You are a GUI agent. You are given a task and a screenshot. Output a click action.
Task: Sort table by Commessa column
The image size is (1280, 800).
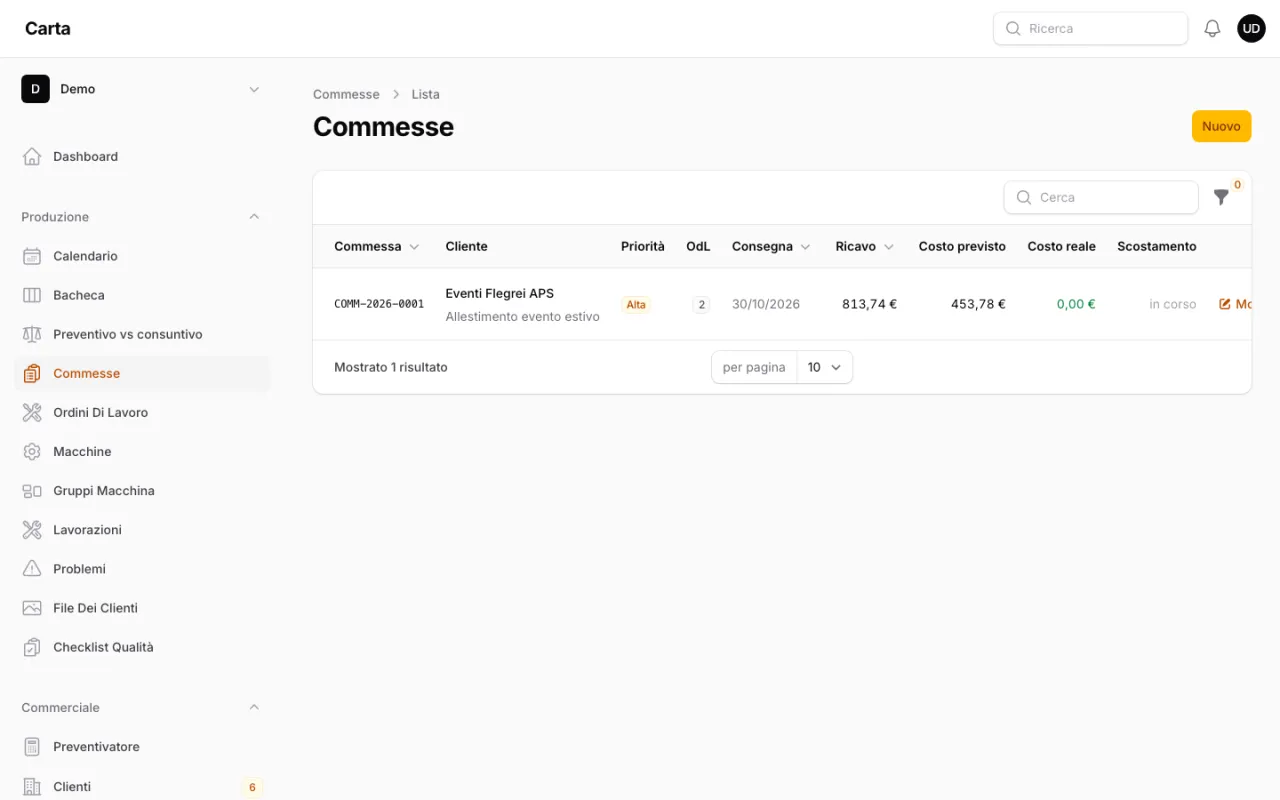pyautogui.click(x=377, y=246)
